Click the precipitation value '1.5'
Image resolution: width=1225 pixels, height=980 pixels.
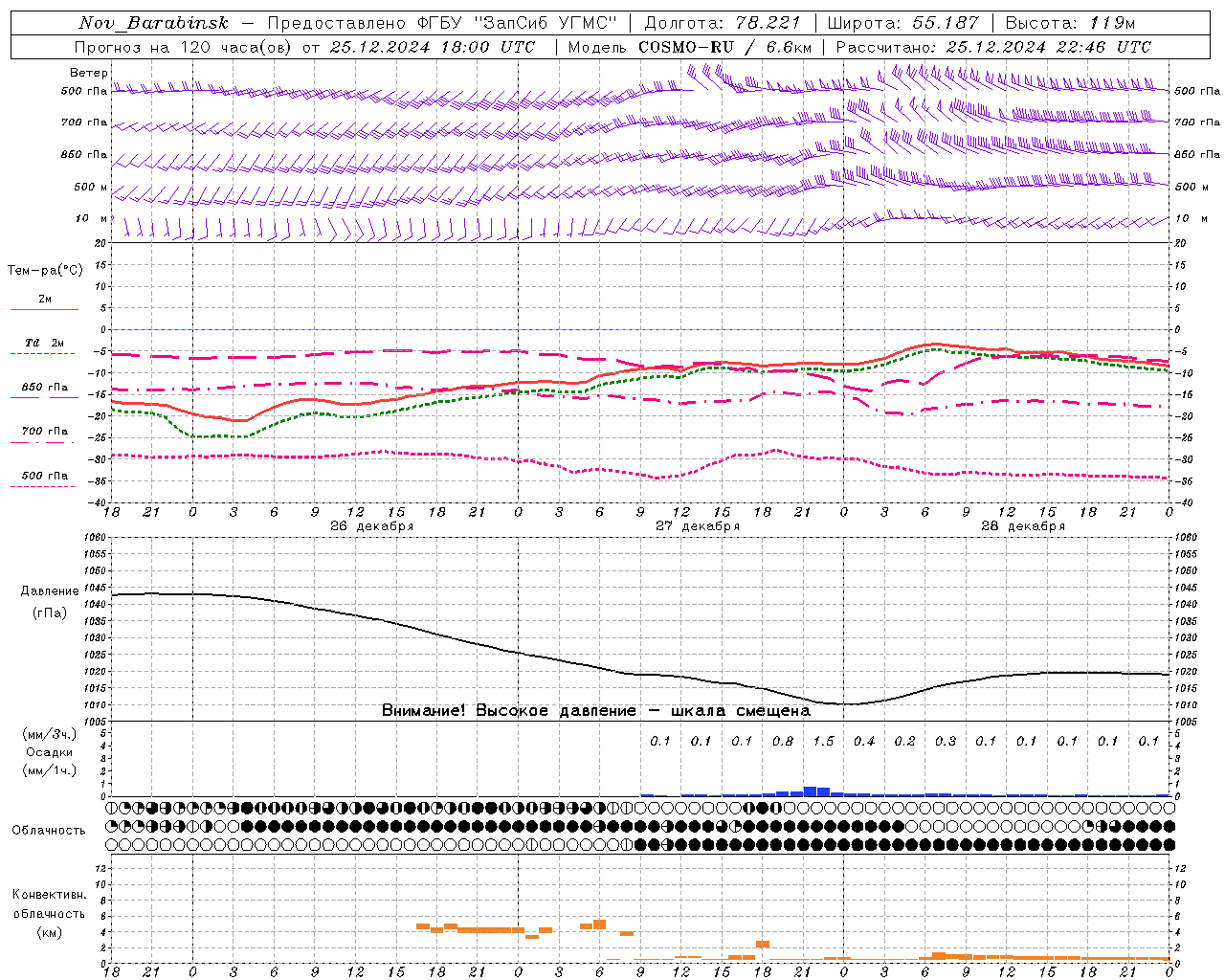823,742
